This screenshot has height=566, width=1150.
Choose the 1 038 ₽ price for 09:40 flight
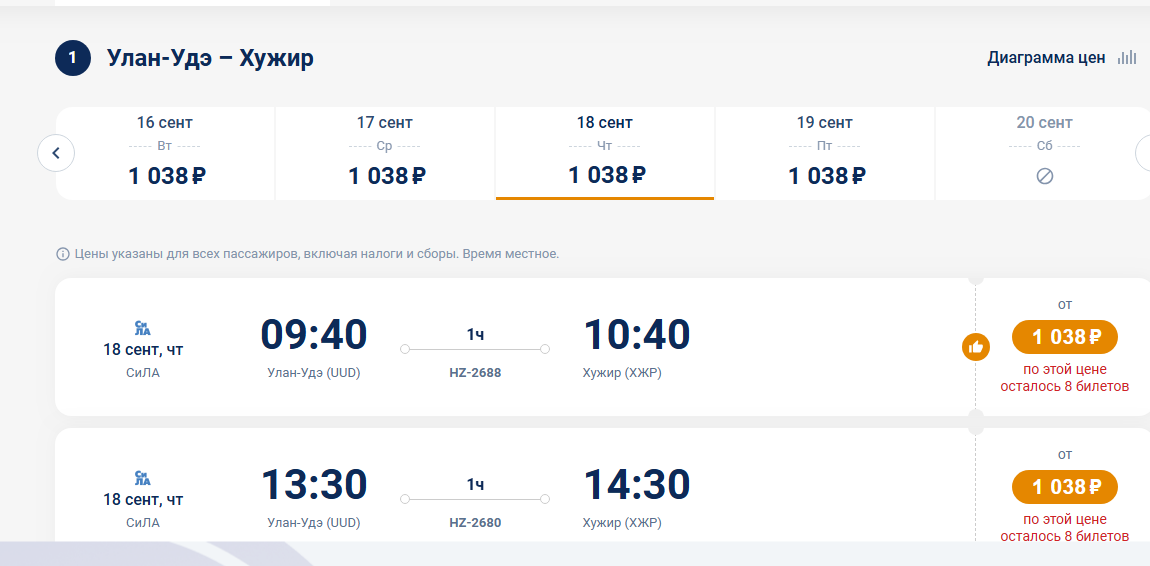[1065, 337]
